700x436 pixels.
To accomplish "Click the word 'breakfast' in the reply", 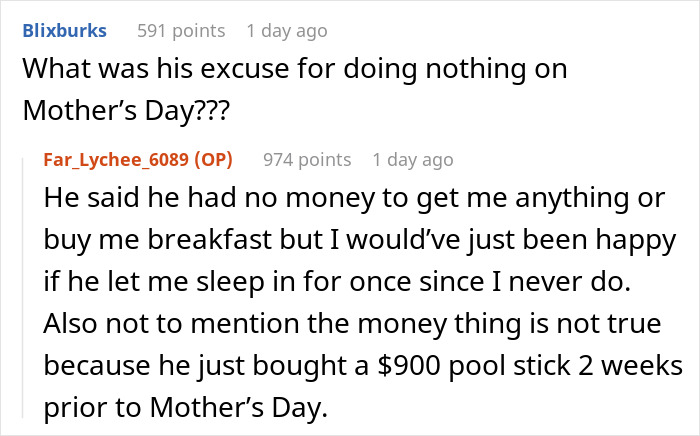I will tap(210, 240).
